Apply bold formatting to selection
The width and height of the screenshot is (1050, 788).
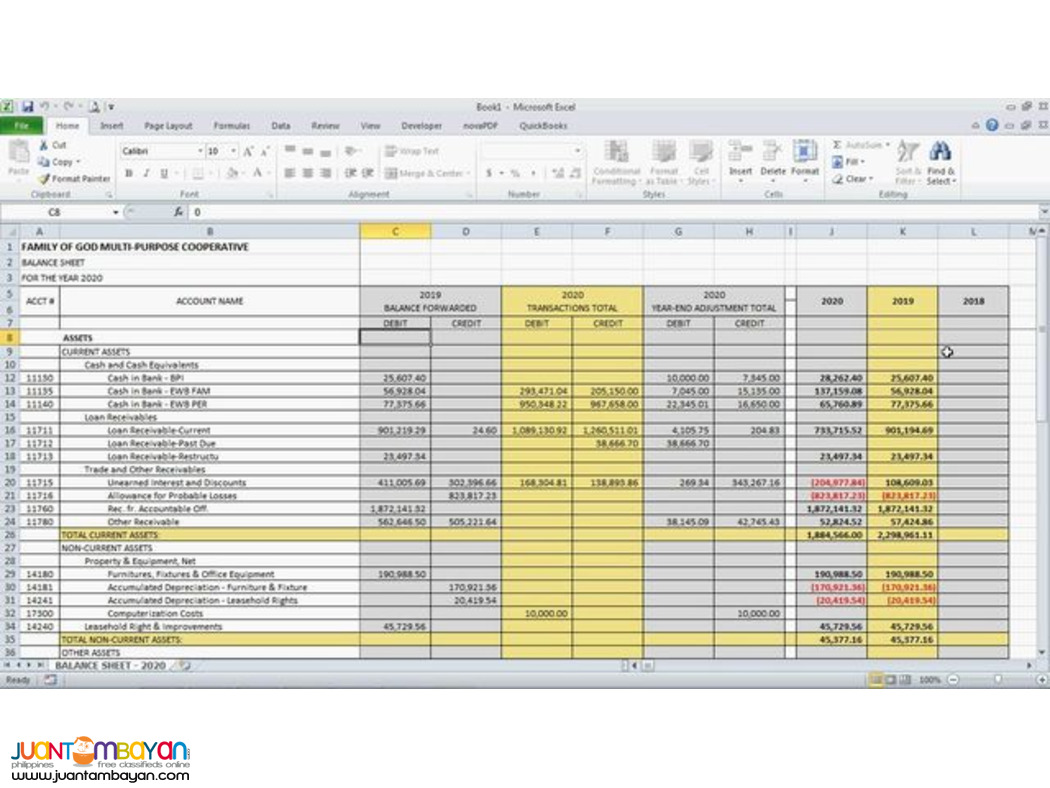pos(130,171)
